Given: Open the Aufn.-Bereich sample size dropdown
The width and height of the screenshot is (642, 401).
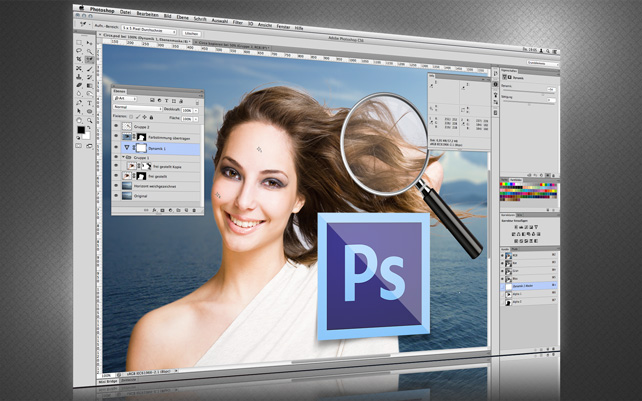Looking at the screenshot, I should tap(149, 30).
